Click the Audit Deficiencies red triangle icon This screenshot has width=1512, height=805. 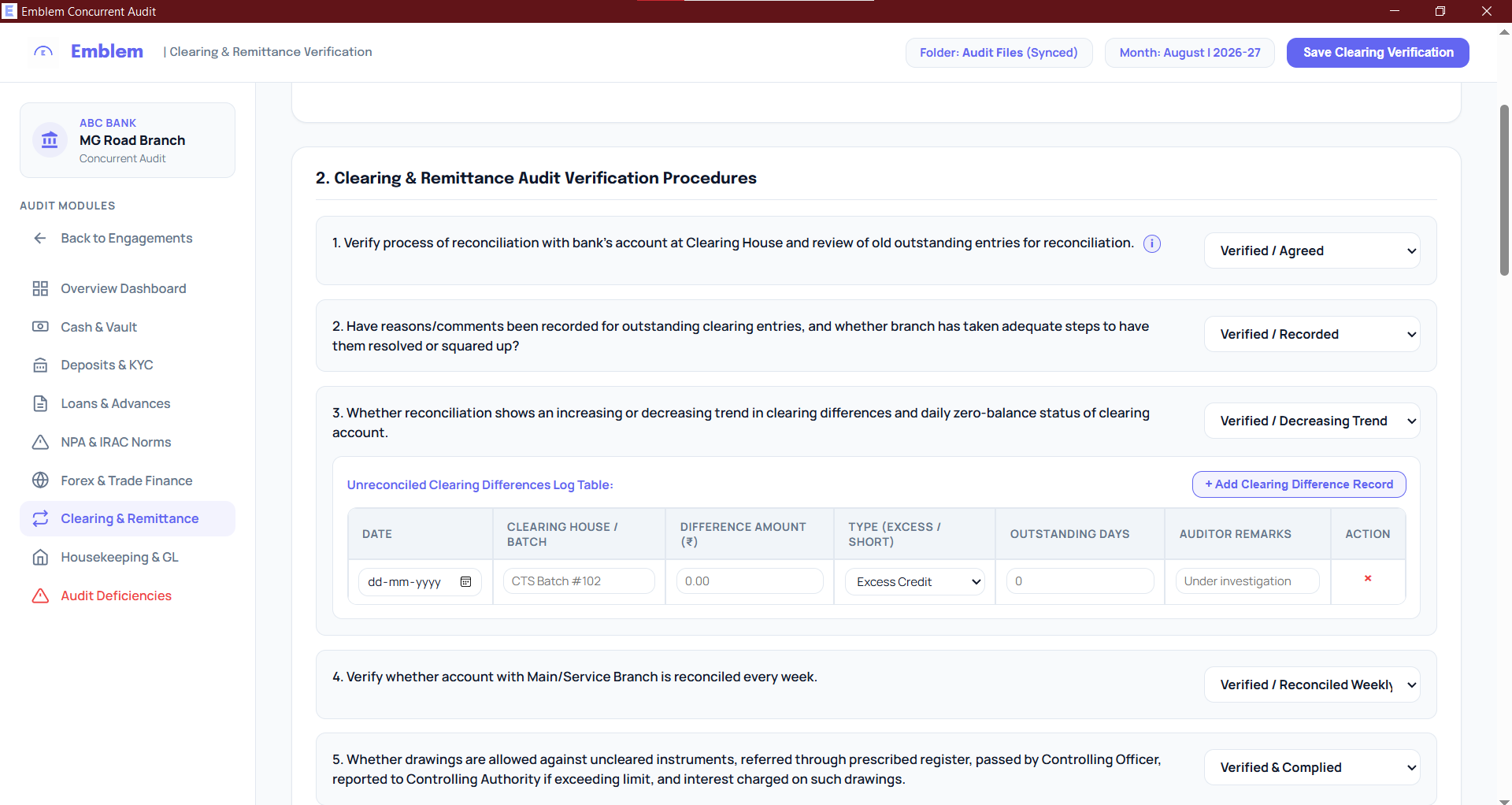tap(40, 595)
